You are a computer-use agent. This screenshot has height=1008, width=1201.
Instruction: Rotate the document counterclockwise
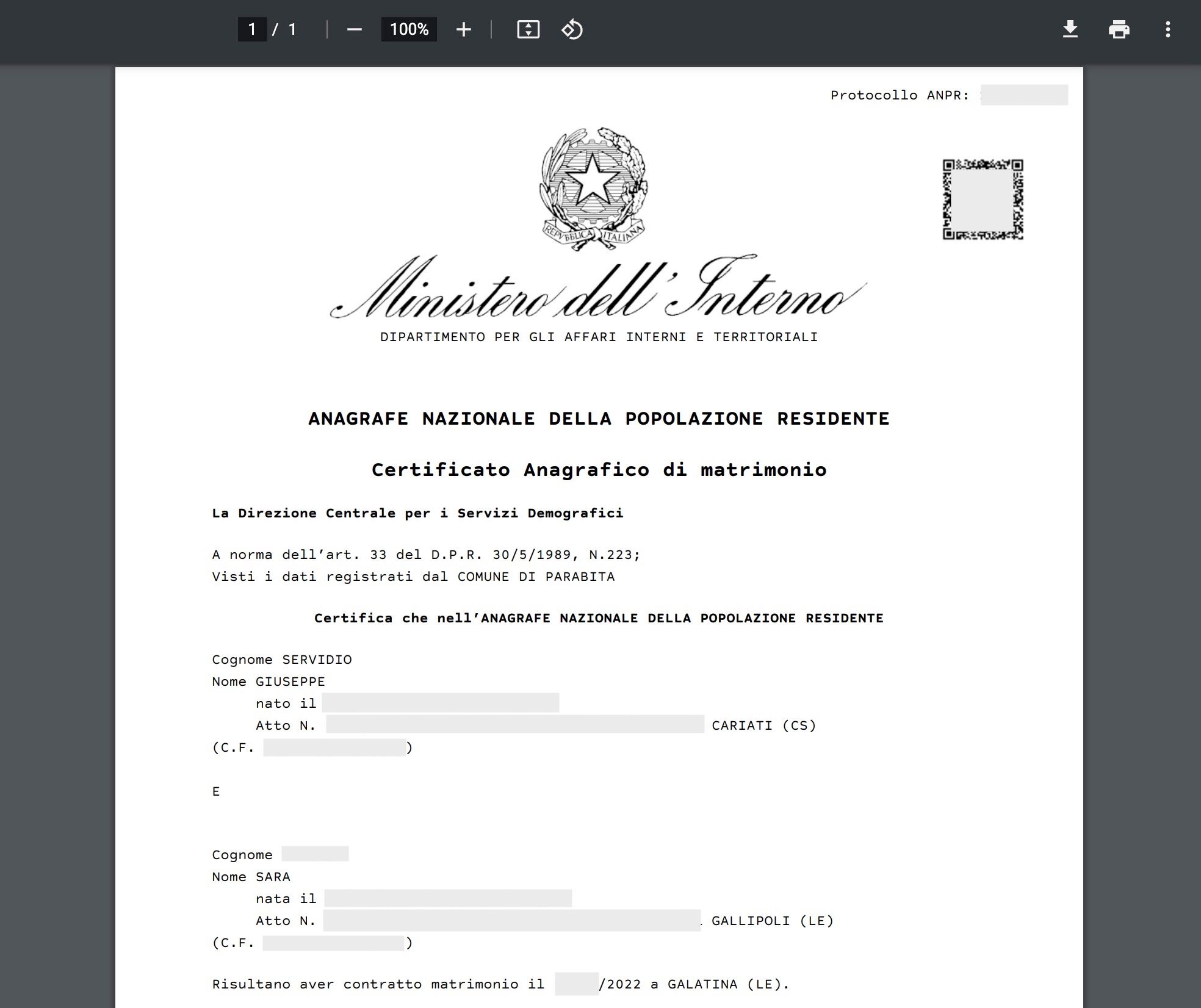[572, 29]
